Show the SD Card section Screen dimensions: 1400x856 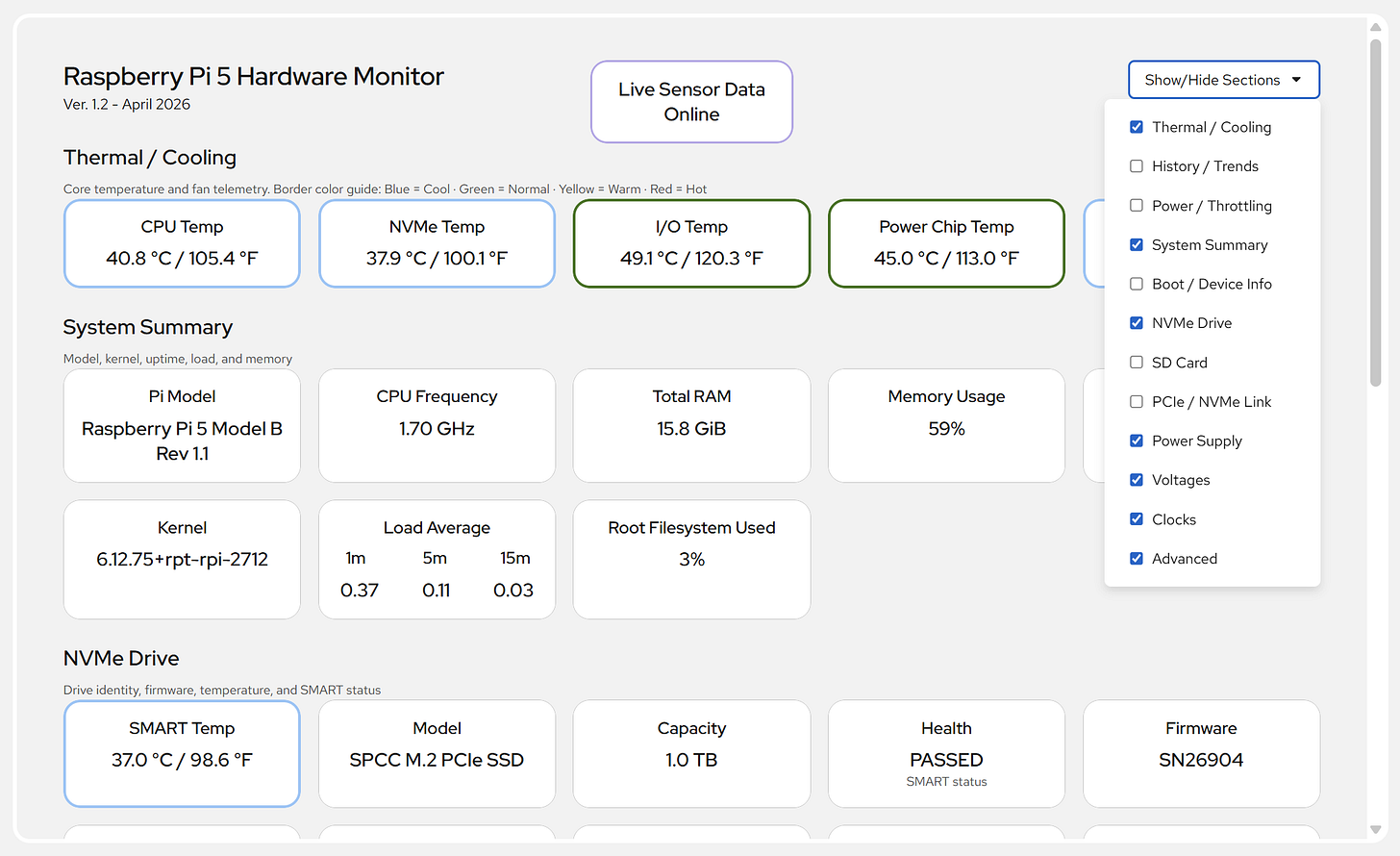pyautogui.click(x=1137, y=363)
